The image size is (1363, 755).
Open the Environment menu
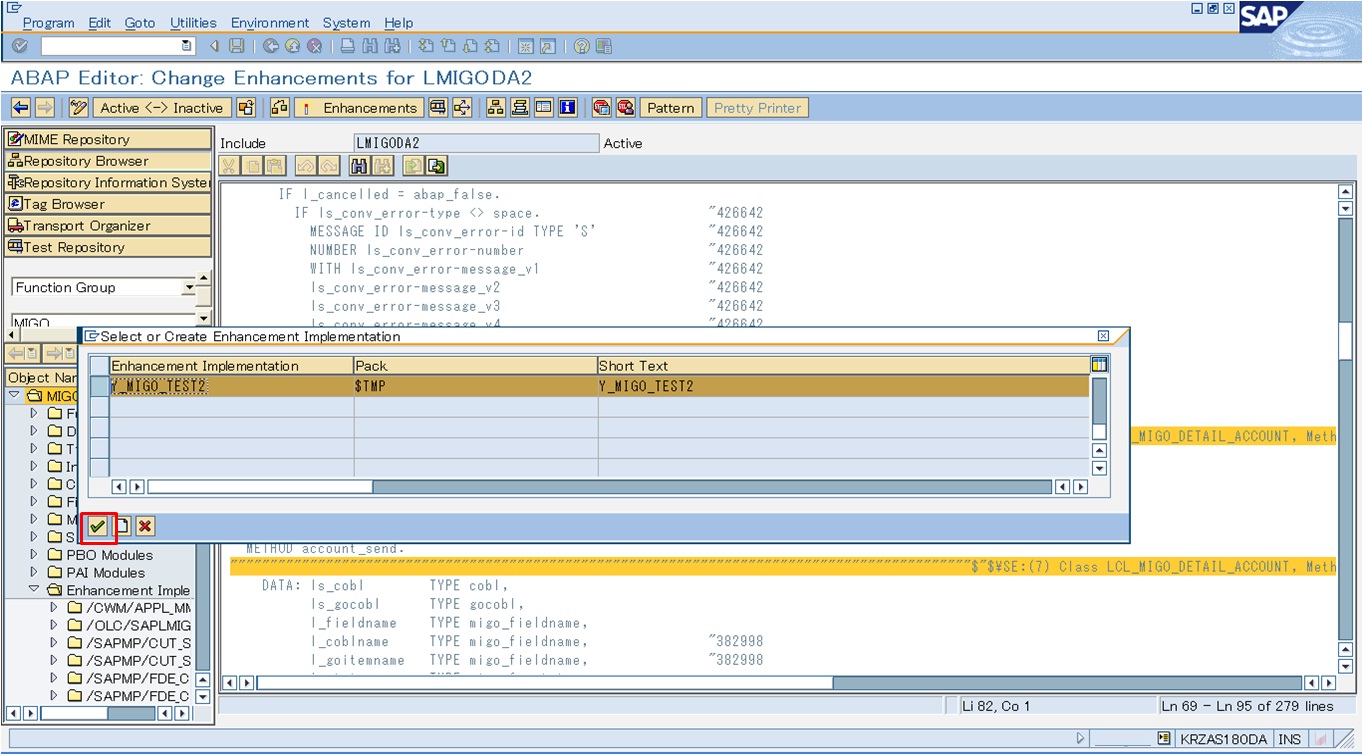click(270, 22)
